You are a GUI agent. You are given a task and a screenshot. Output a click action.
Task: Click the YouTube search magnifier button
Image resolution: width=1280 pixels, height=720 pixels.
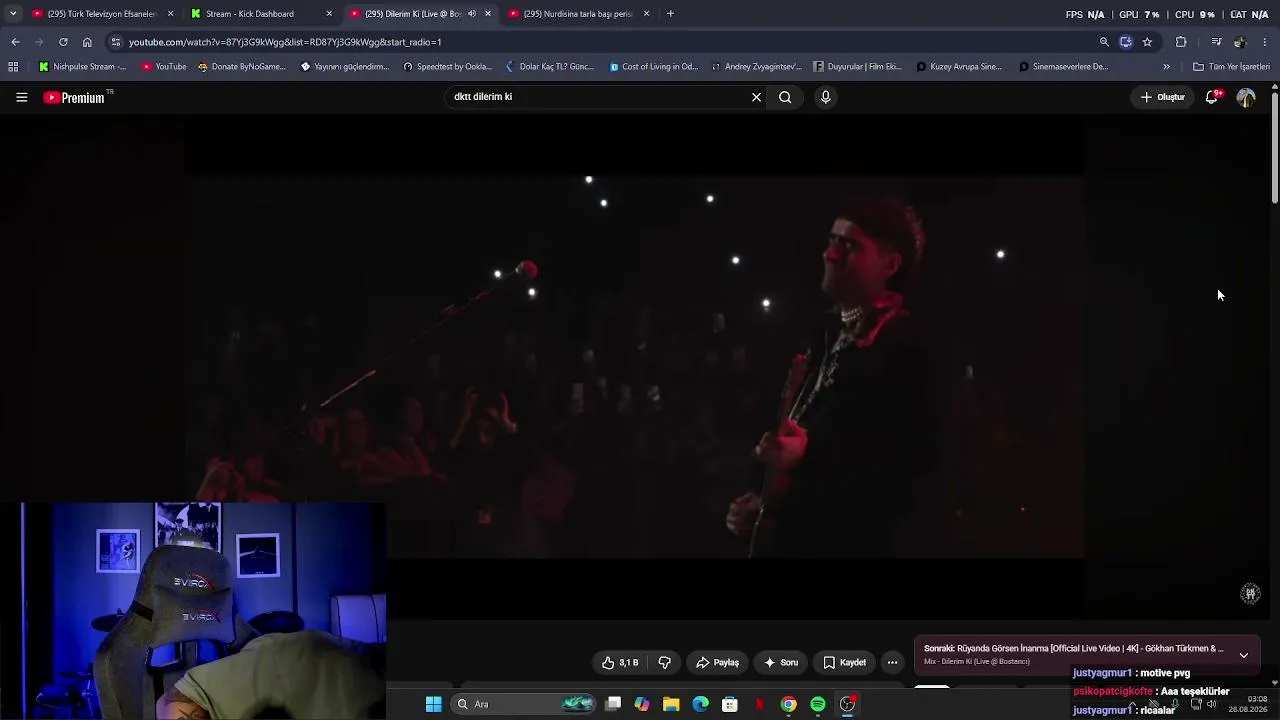click(785, 97)
